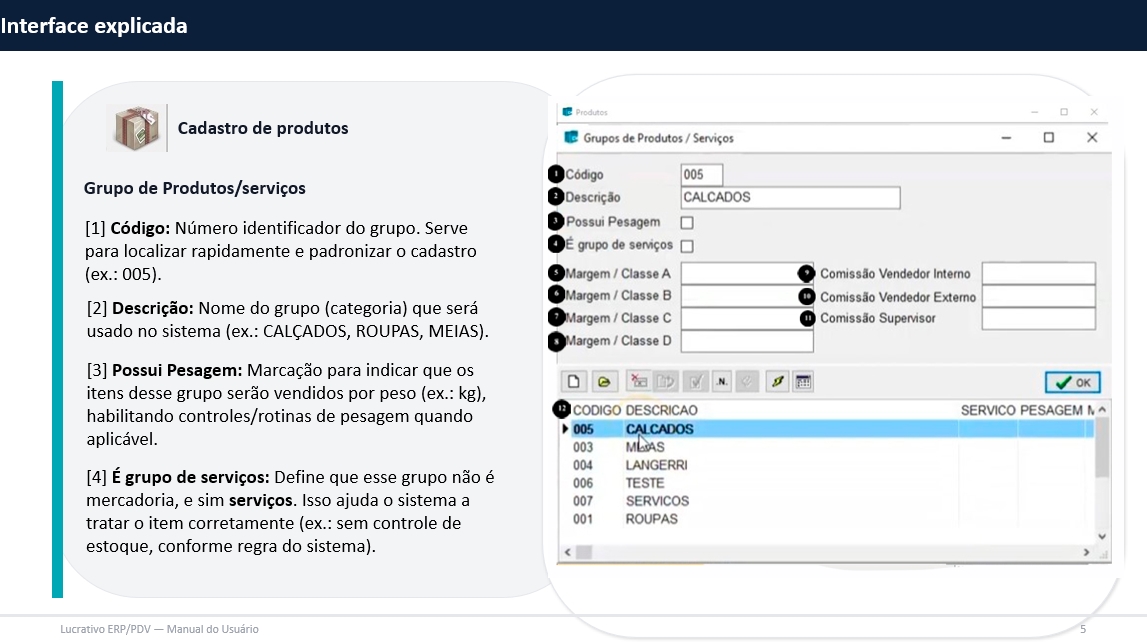Click the grayed checkmark confirm toolbar icon
The image size is (1147, 643).
(695, 381)
